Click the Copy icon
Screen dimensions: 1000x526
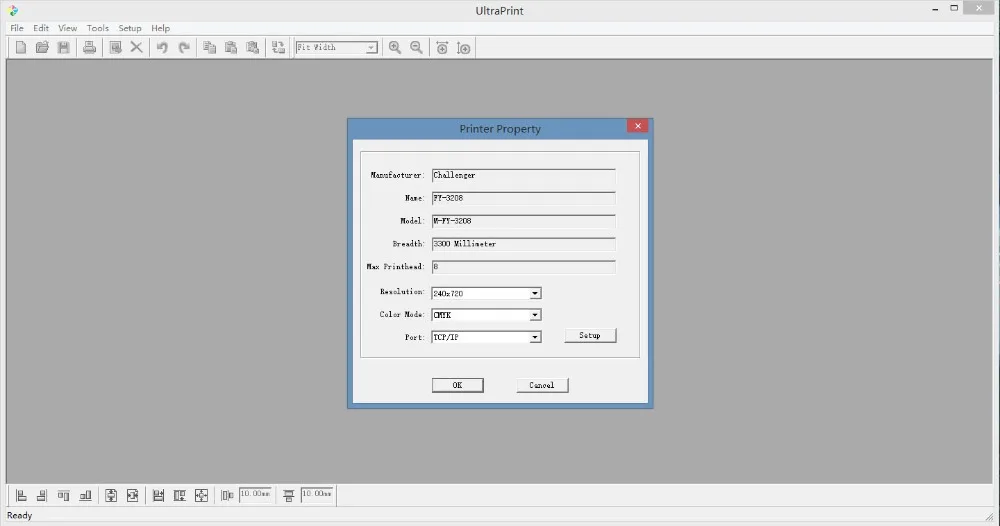[209, 47]
